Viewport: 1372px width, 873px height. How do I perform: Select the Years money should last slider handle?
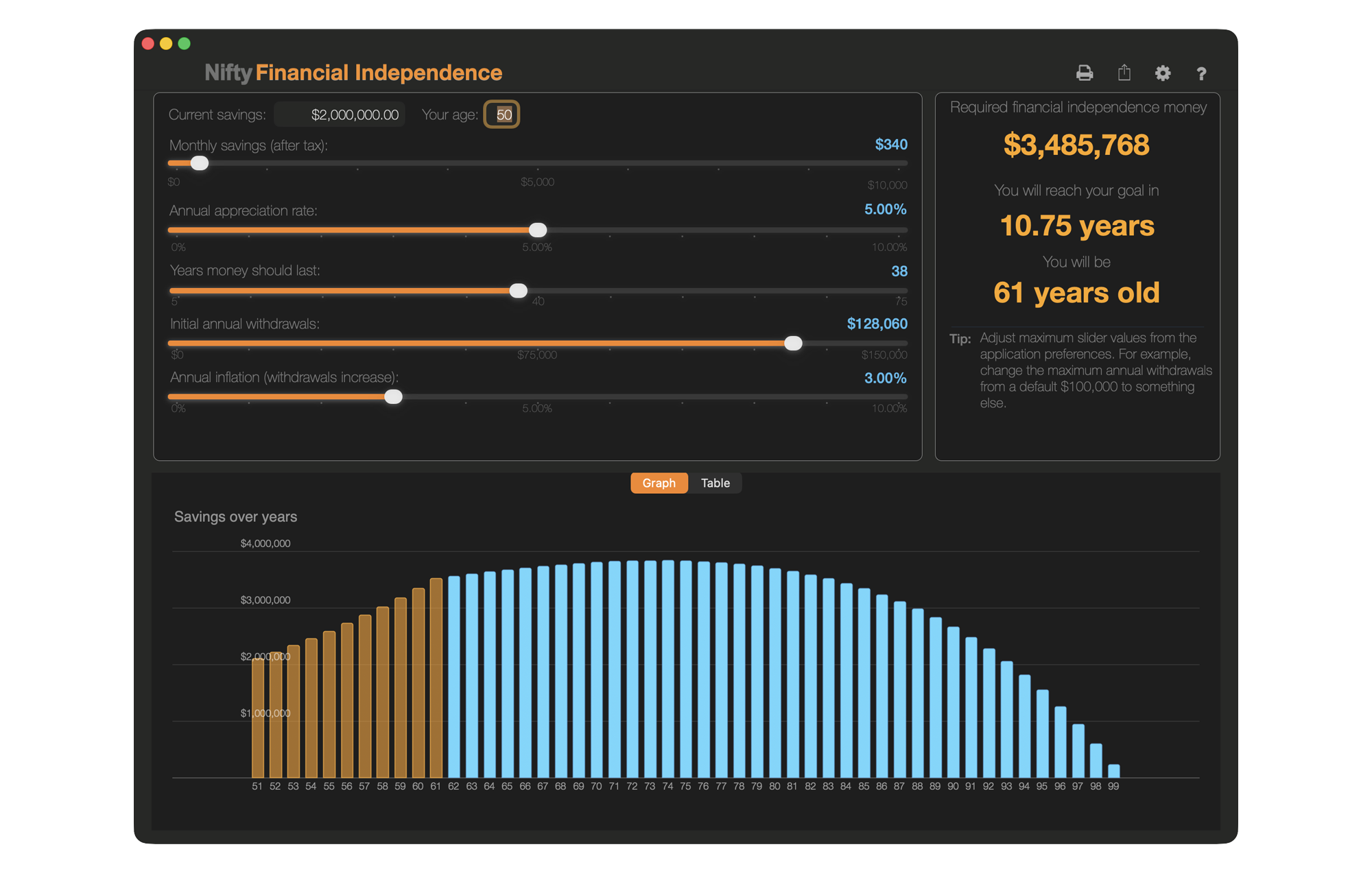(x=519, y=291)
